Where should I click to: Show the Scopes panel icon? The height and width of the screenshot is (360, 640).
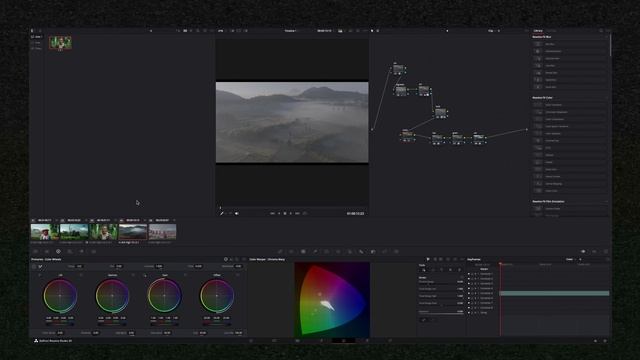tap(594, 252)
